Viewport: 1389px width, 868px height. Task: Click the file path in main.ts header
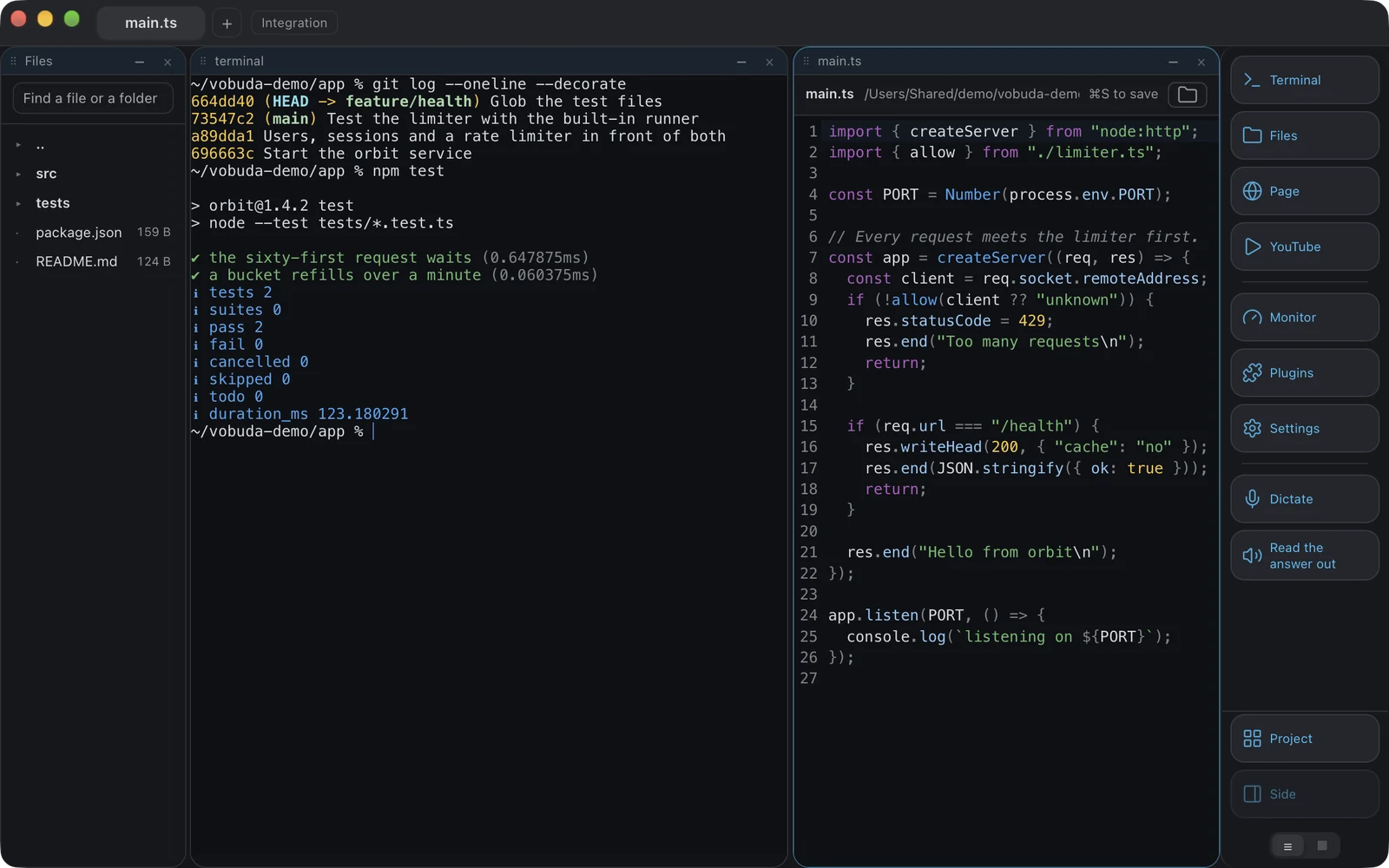coord(972,94)
